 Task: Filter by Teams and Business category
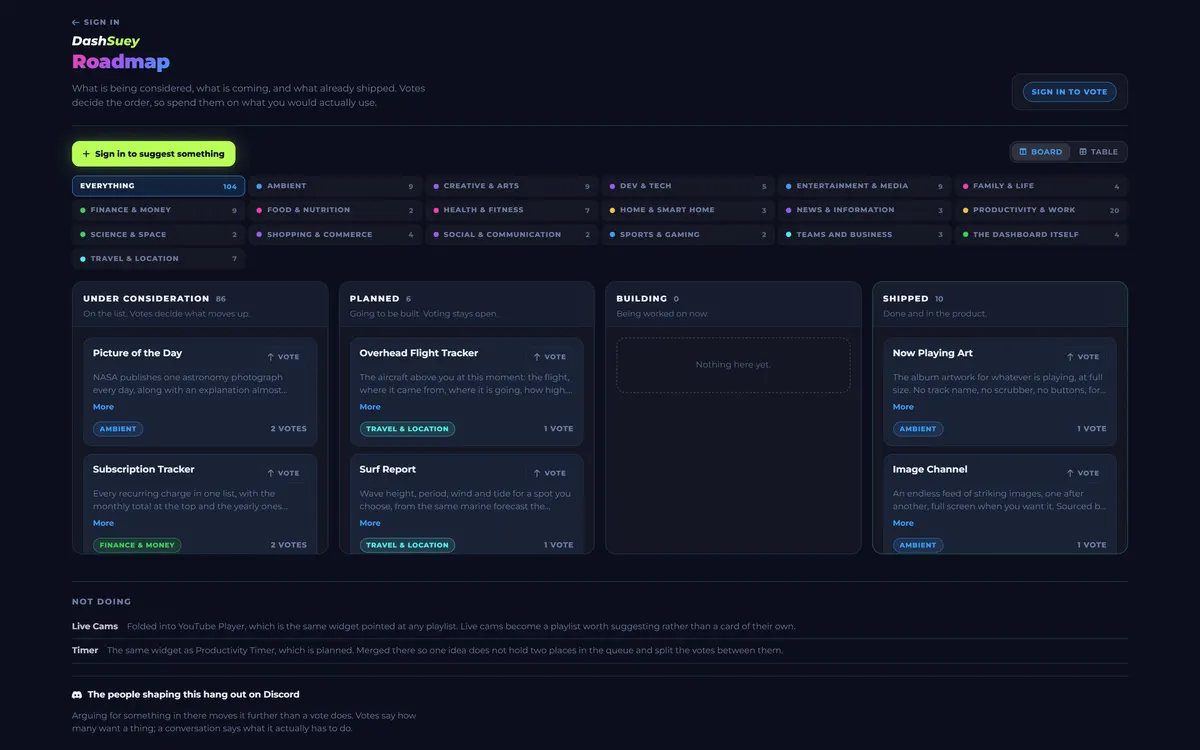click(x=864, y=235)
